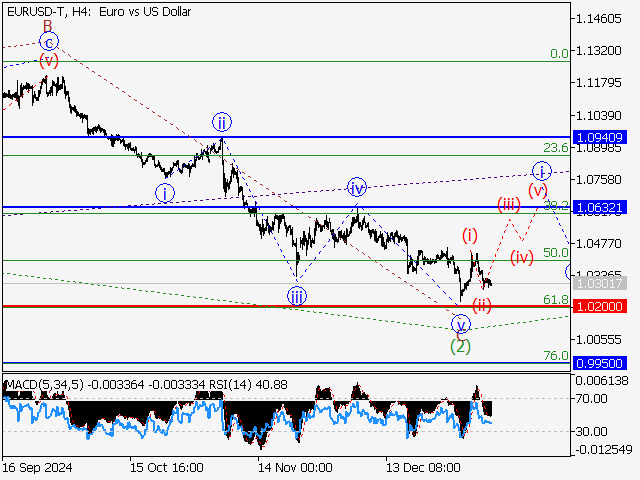Viewport: 640px width, 480px height.
Task: Click the 1.09409 price level tag
Action: click(x=600, y=136)
